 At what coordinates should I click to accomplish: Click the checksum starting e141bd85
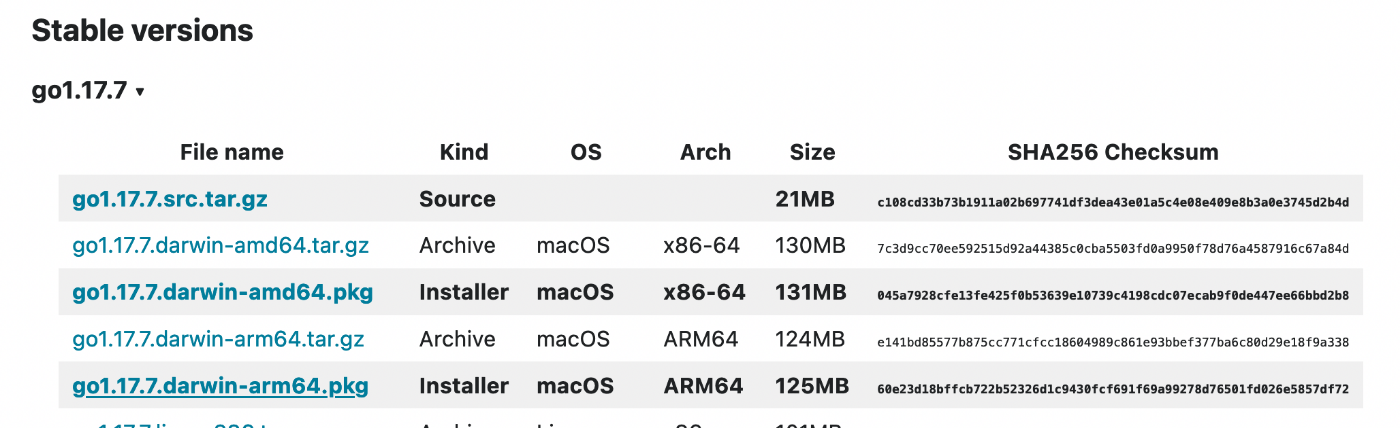1113,342
